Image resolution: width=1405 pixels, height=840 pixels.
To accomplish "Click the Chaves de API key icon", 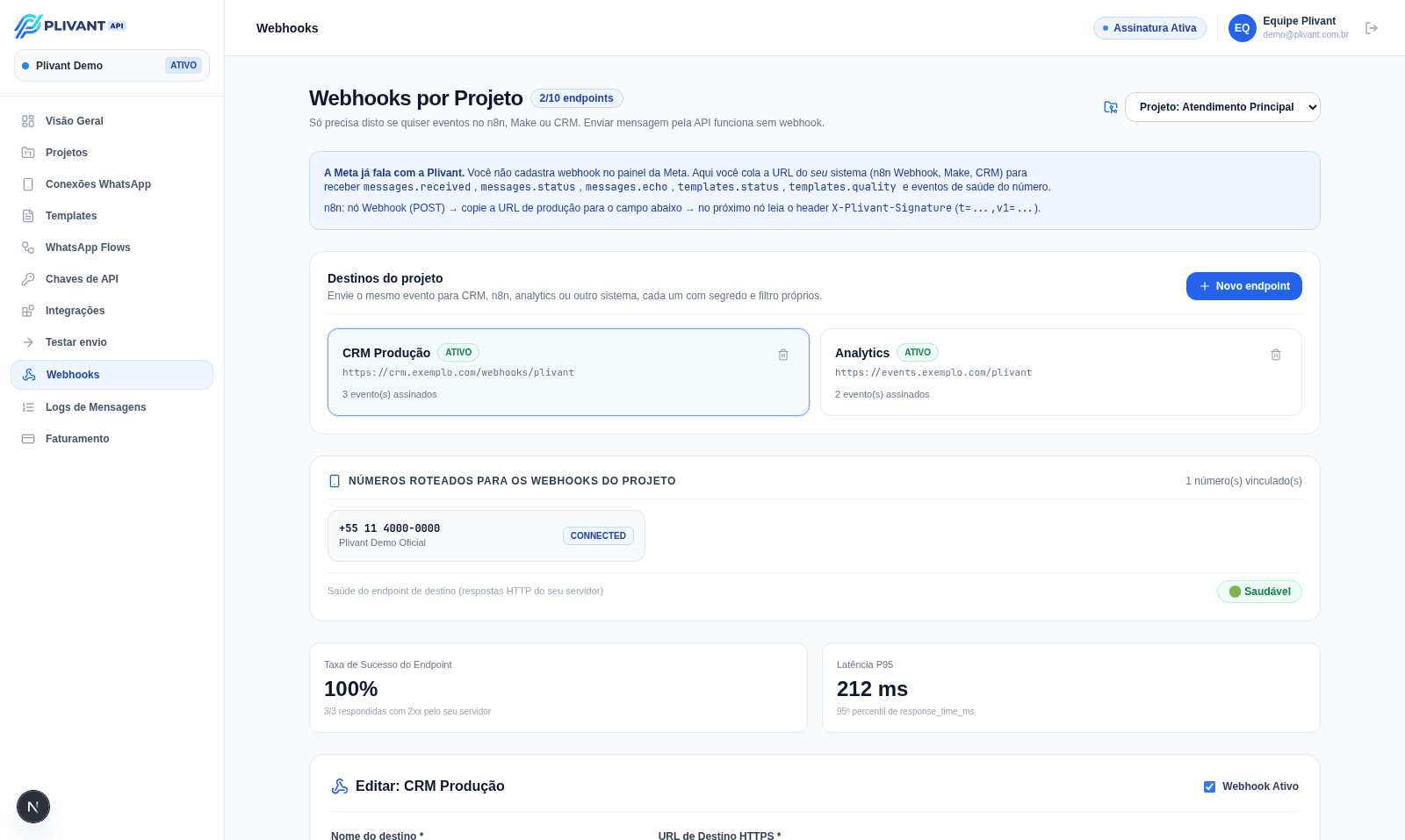I will tap(28, 279).
